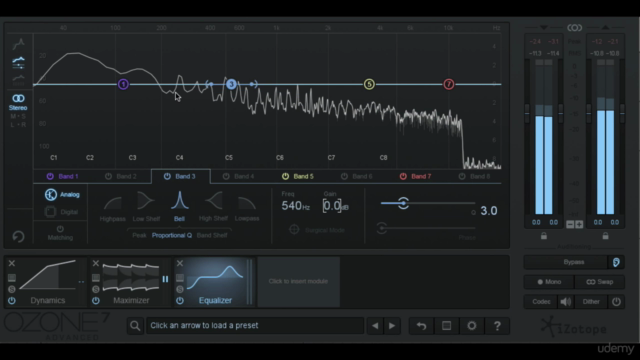
Task: Click the undo history arrow button
Action: click(x=421, y=326)
